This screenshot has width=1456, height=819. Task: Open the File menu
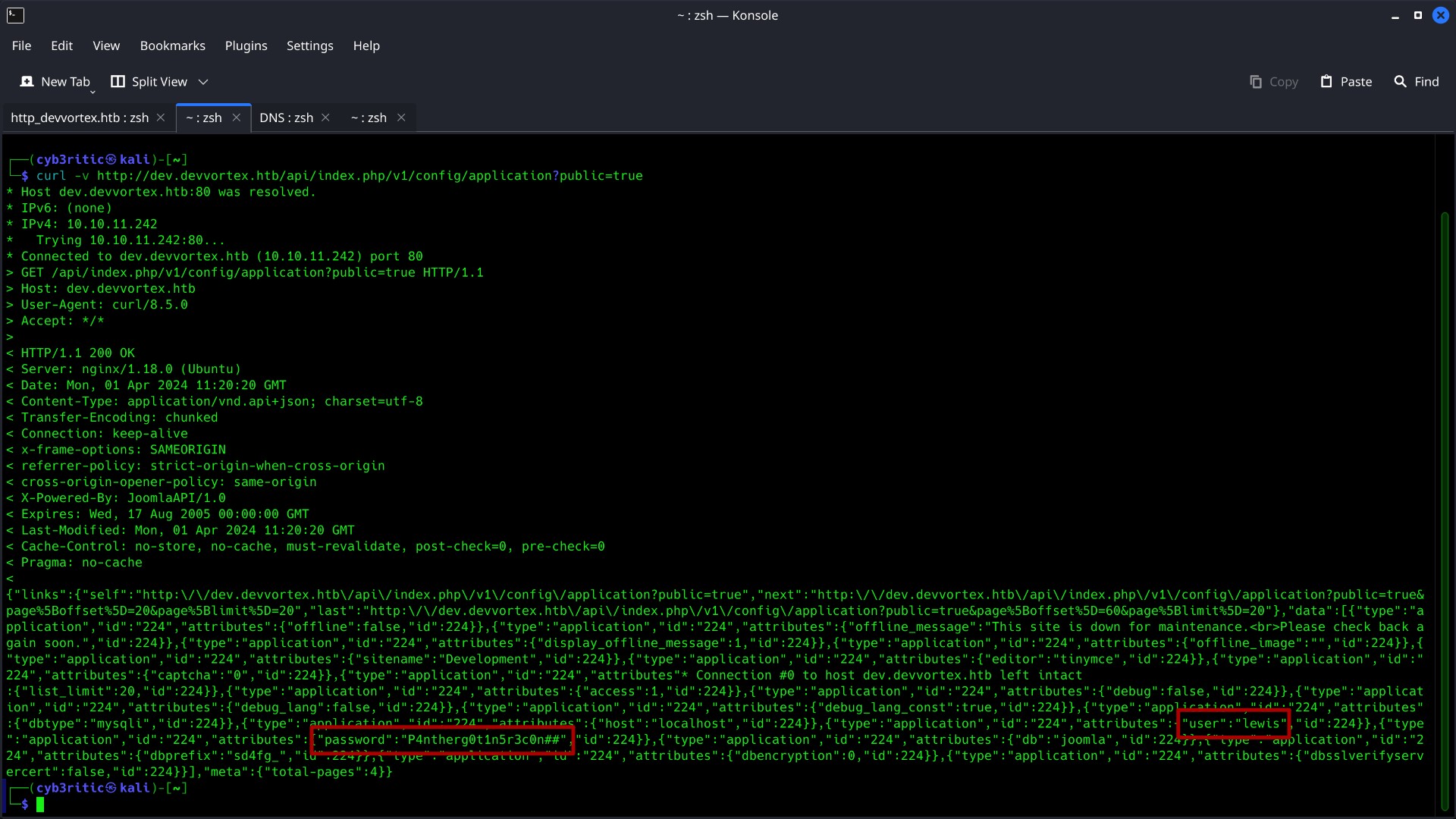pyautogui.click(x=21, y=45)
